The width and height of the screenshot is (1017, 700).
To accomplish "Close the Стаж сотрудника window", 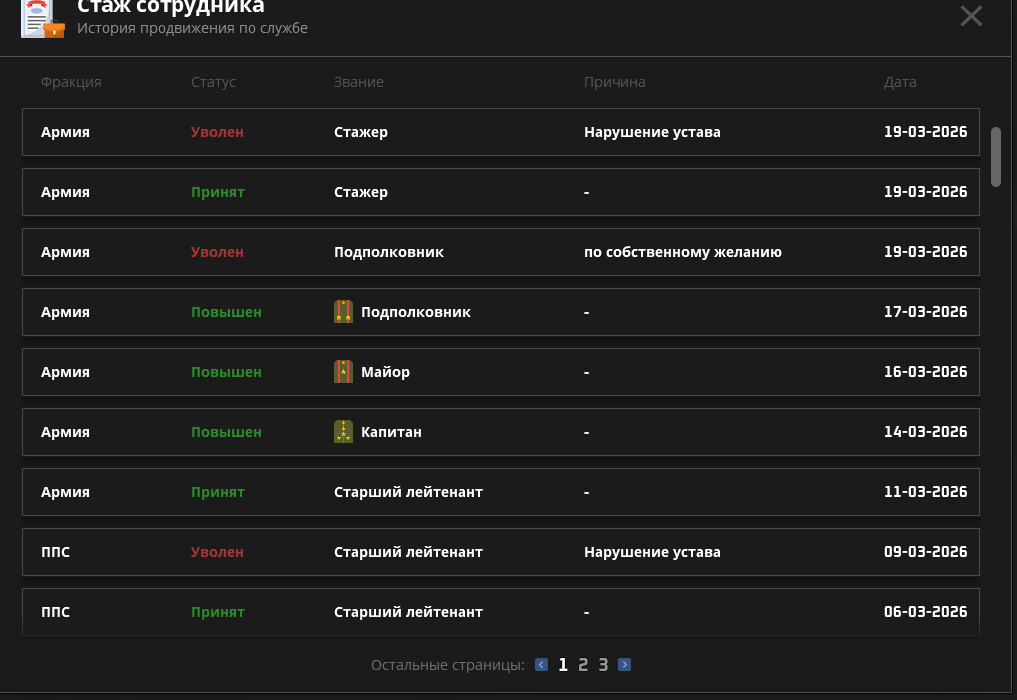I will 971,16.
